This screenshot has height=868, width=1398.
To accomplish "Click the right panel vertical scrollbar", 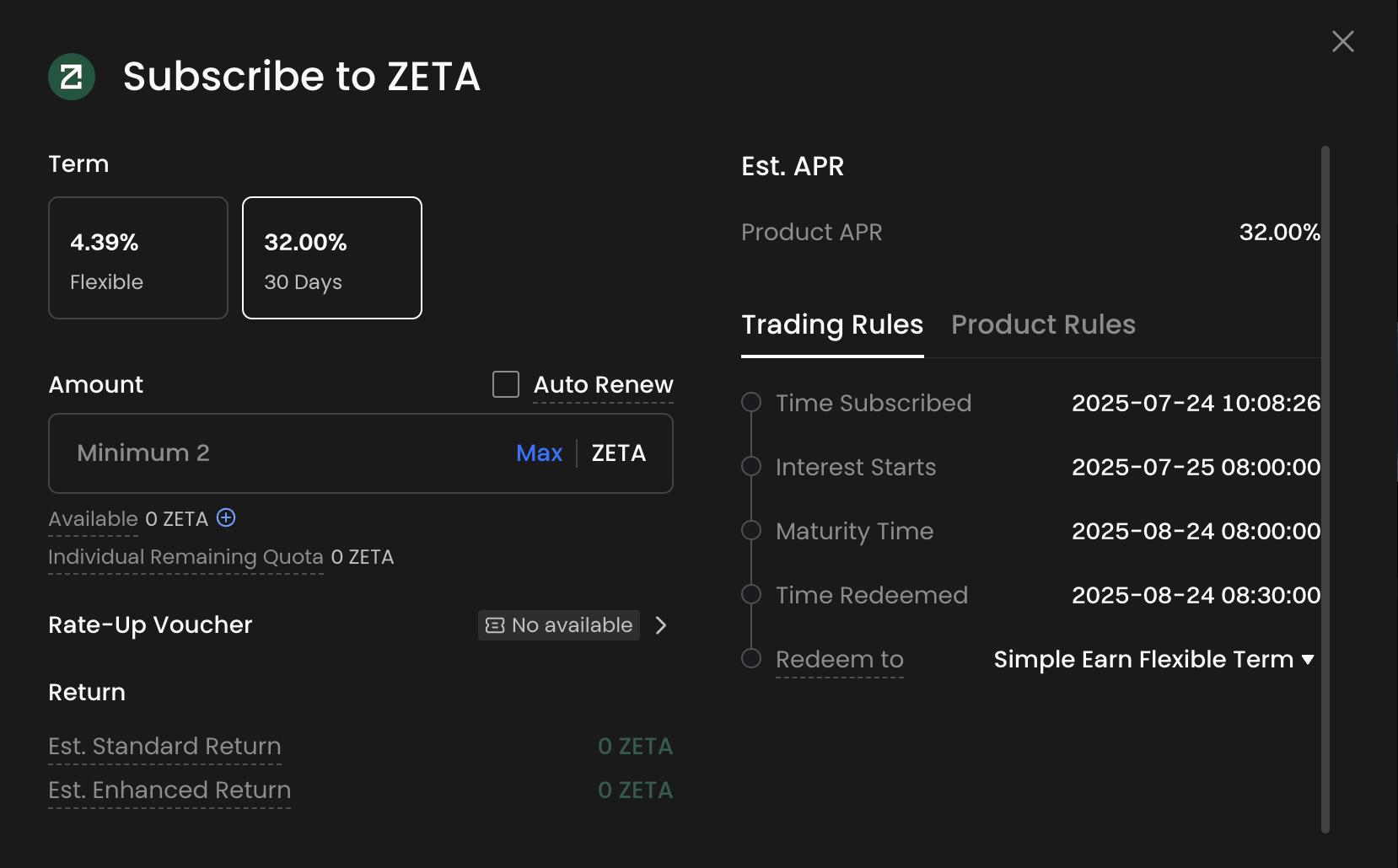I will tap(1325, 489).
